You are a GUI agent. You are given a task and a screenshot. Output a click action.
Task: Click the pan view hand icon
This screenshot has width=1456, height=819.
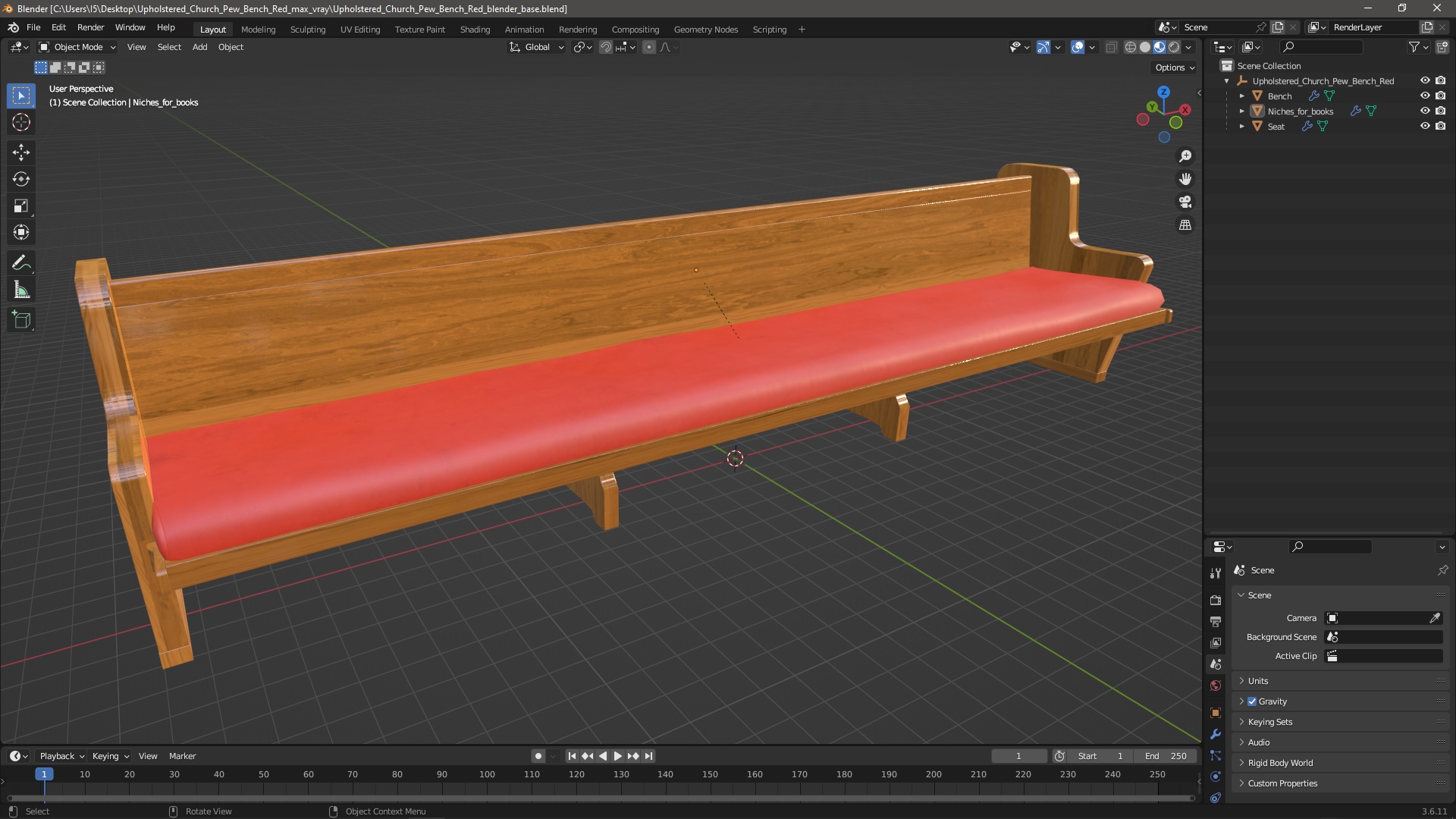point(1185,179)
